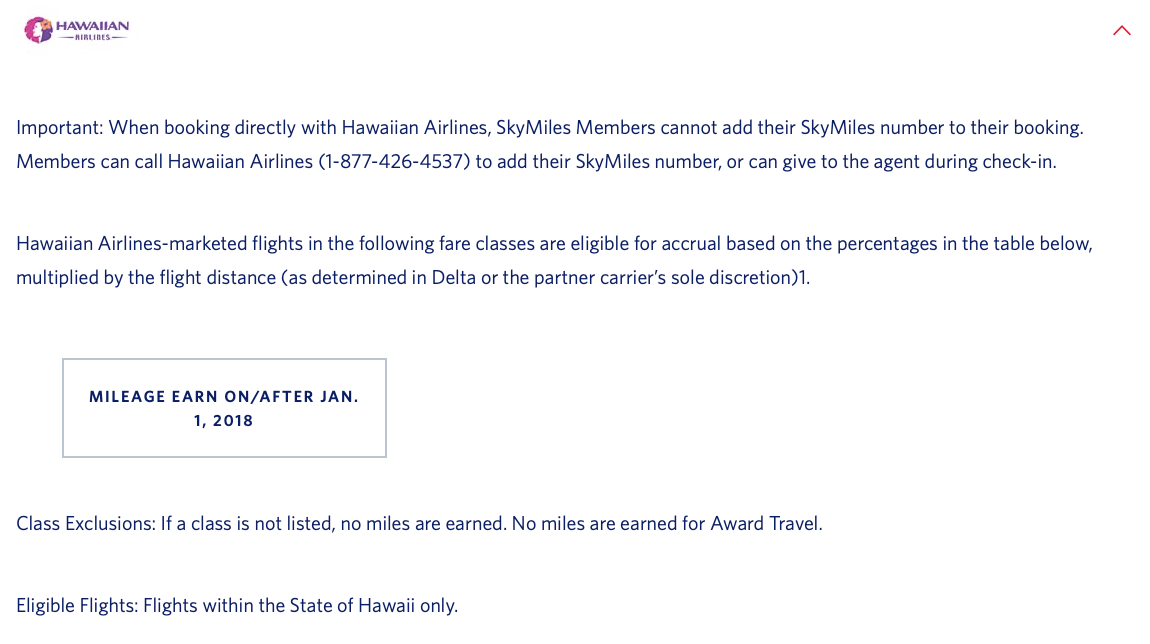Click the Hawaiian Airlines Pualani logo
The width and height of the screenshot is (1150, 644).
tap(75, 29)
